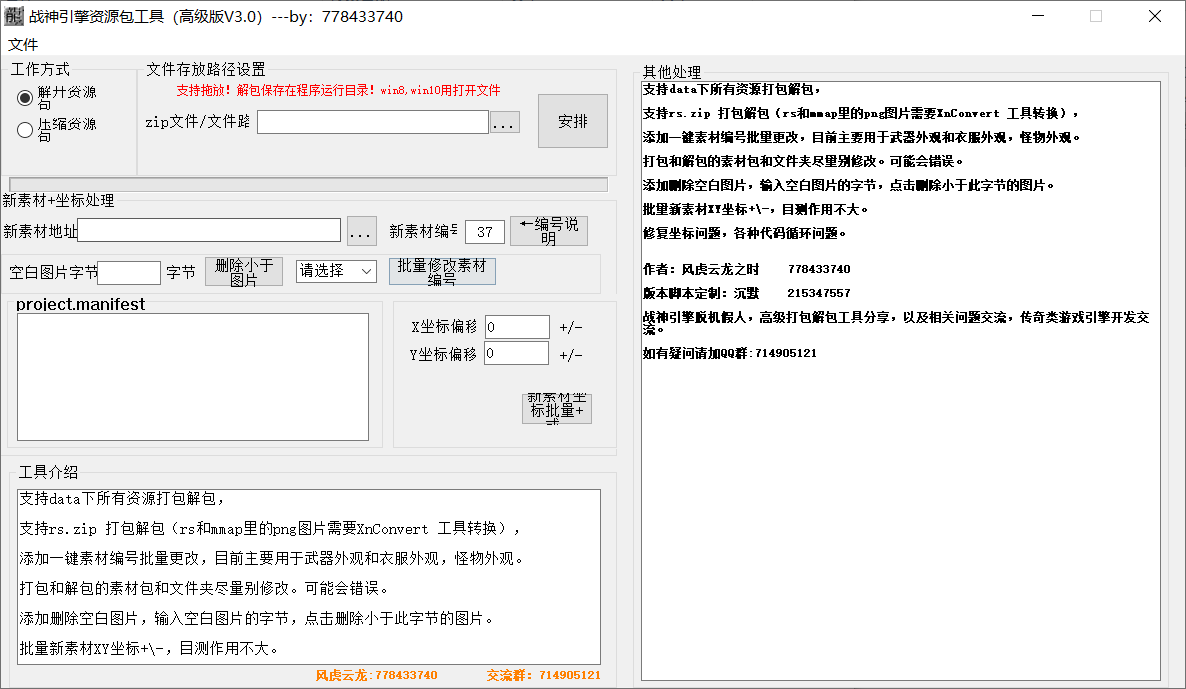The height and width of the screenshot is (689, 1186).
Task: Open the 文件 menu
Action: (x=23, y=45)
